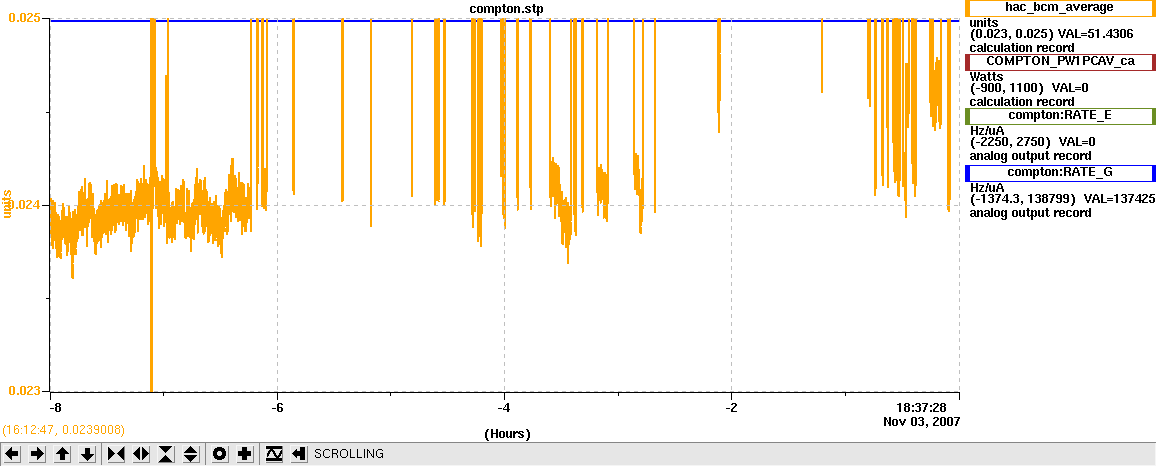The width and height of the screenshot is (1156, 466).
Task: Shift the plot down with the down arrow
Action: coord(88,454)
